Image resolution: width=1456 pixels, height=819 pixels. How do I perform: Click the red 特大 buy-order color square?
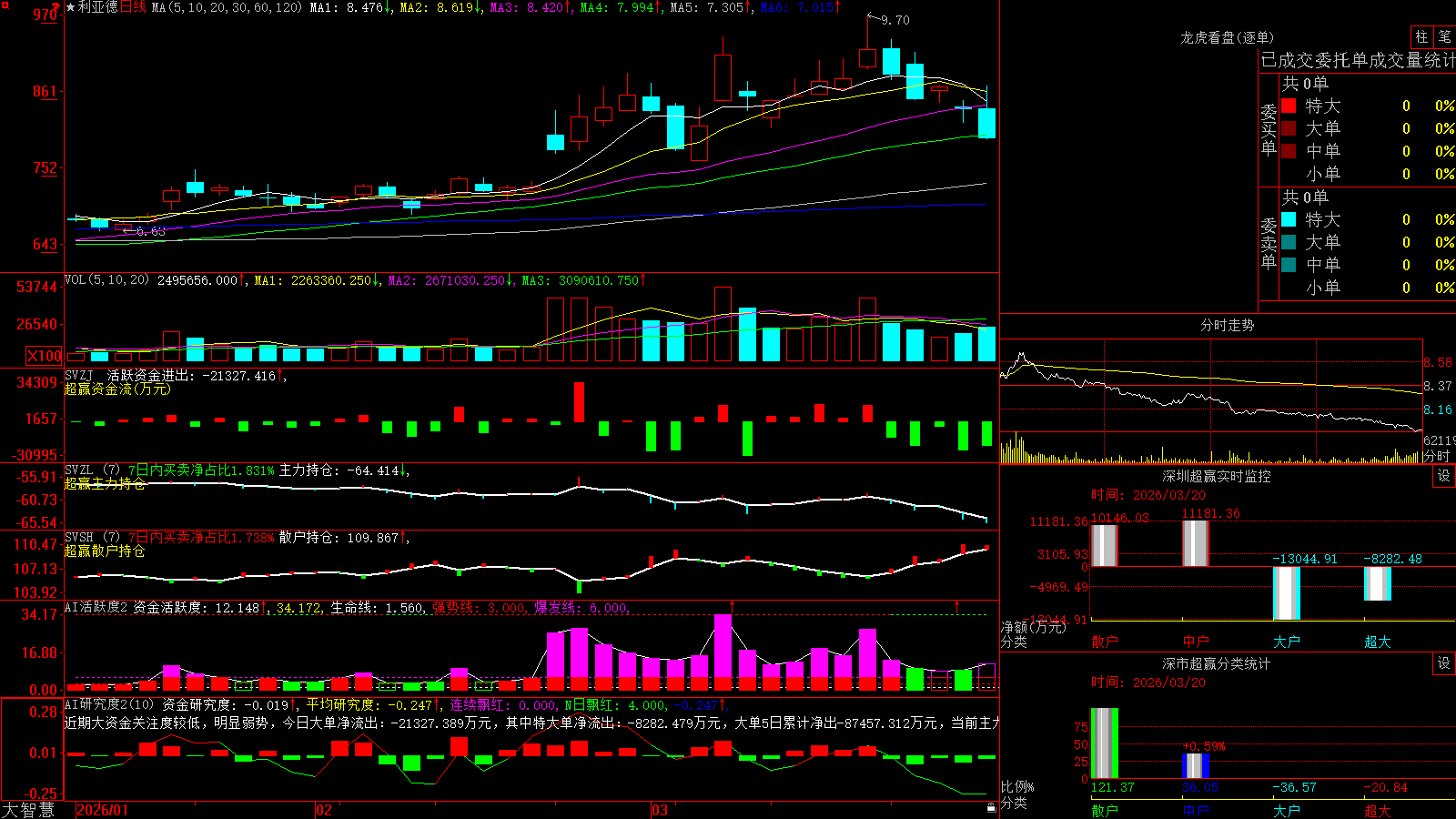click(x=1289, y=106)
